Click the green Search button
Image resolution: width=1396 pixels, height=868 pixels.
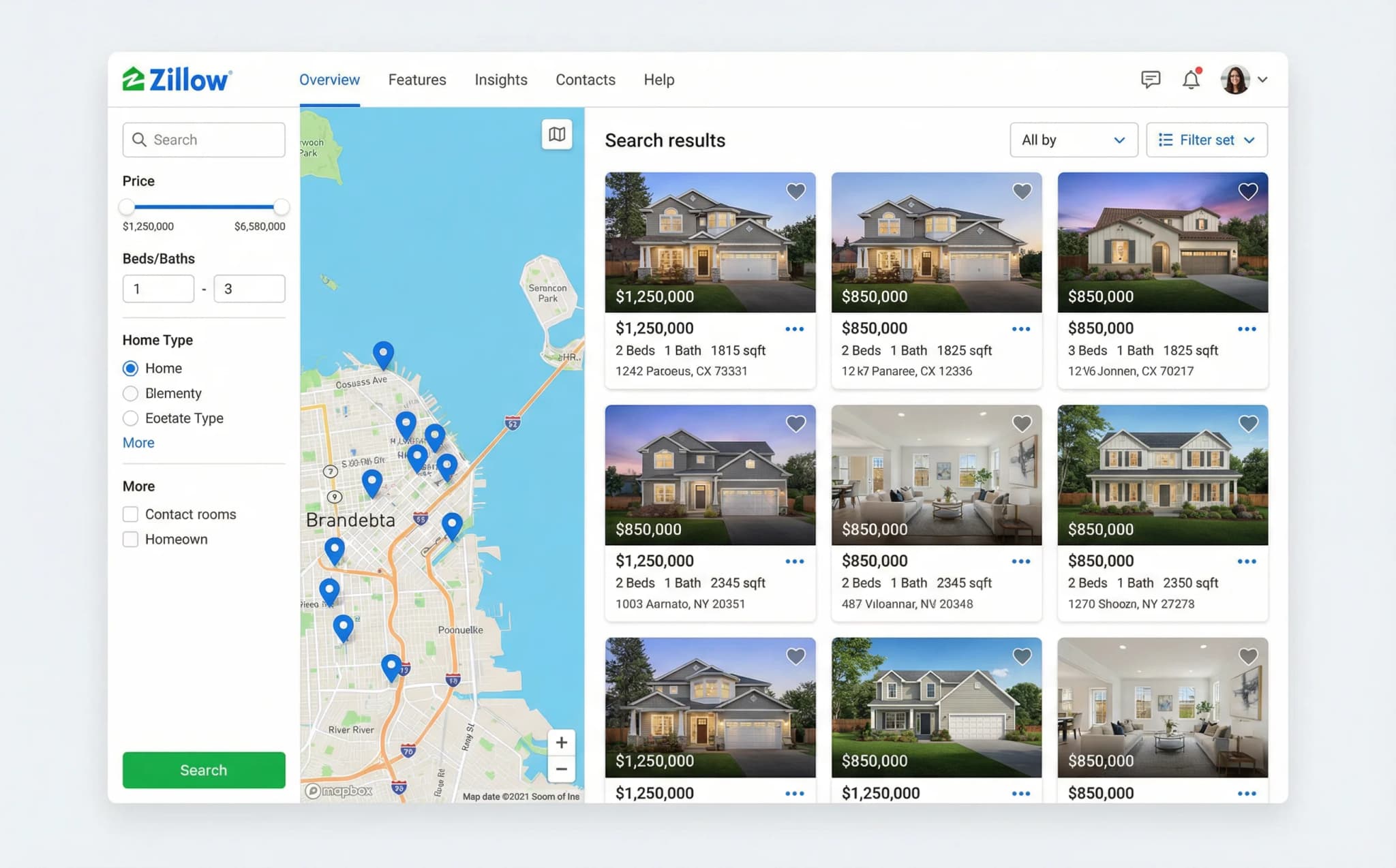point(203,770)
